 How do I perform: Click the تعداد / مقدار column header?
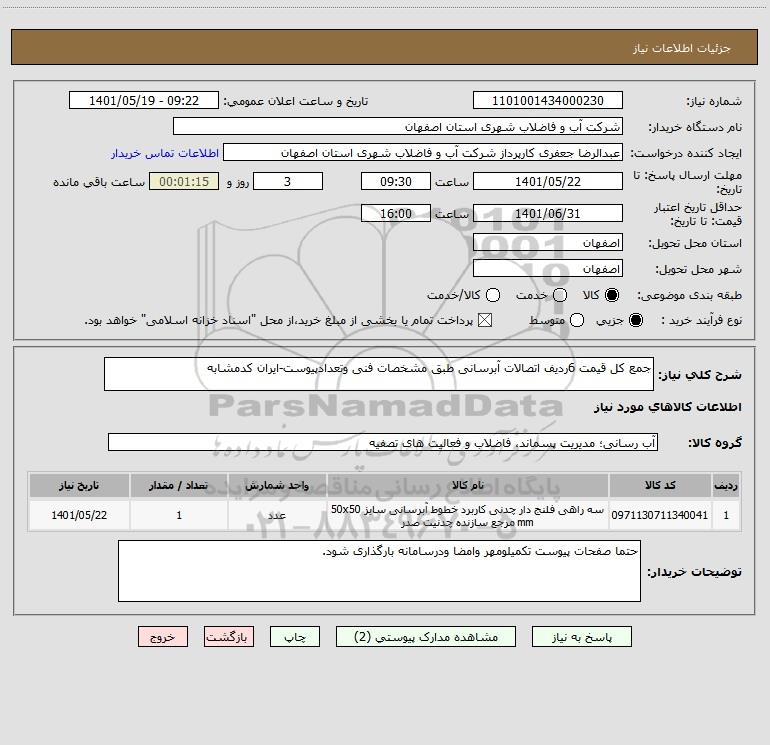179,485
